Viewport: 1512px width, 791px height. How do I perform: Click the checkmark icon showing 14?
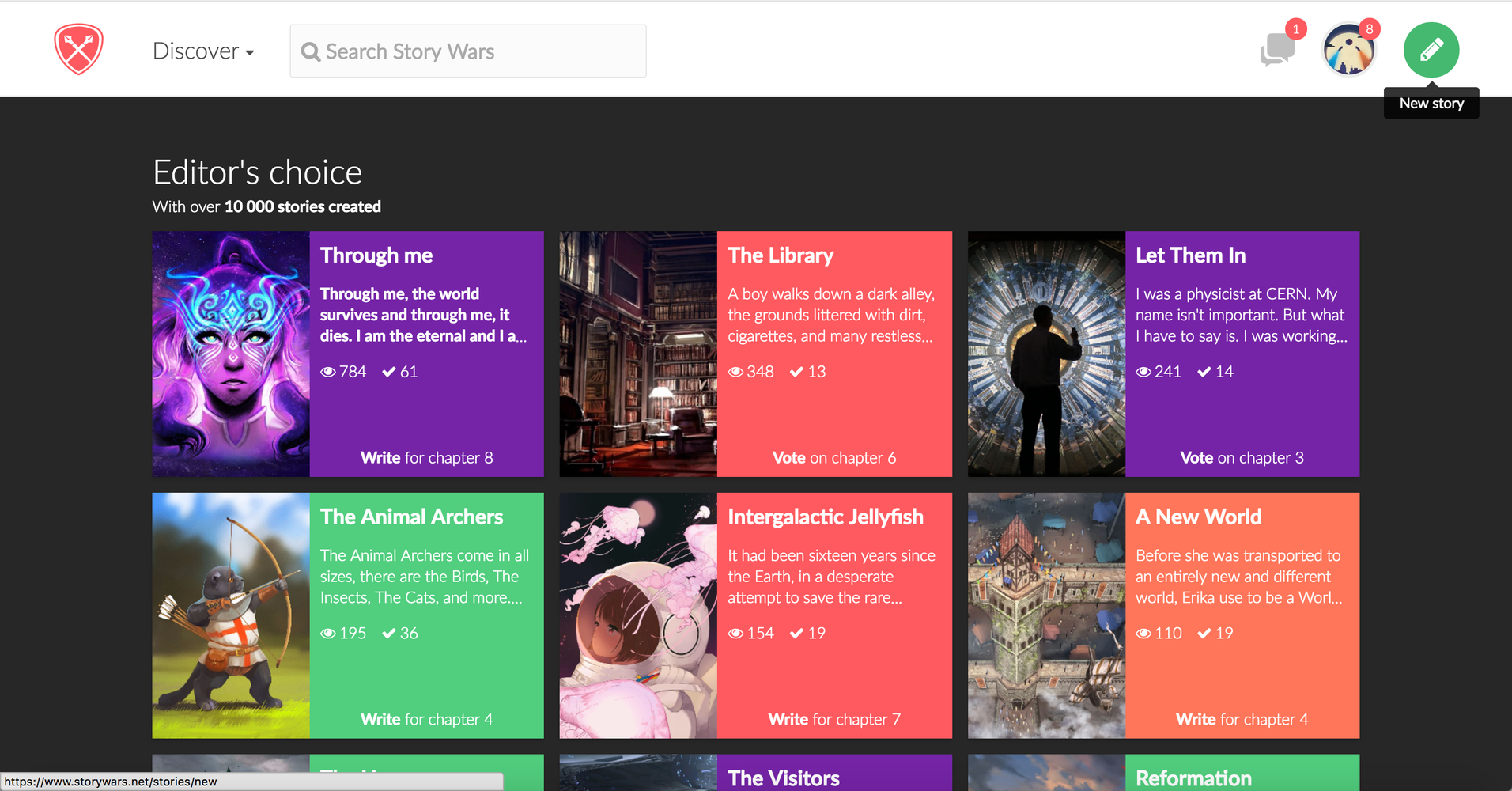pyautogui.click(x=1204, y=372)
